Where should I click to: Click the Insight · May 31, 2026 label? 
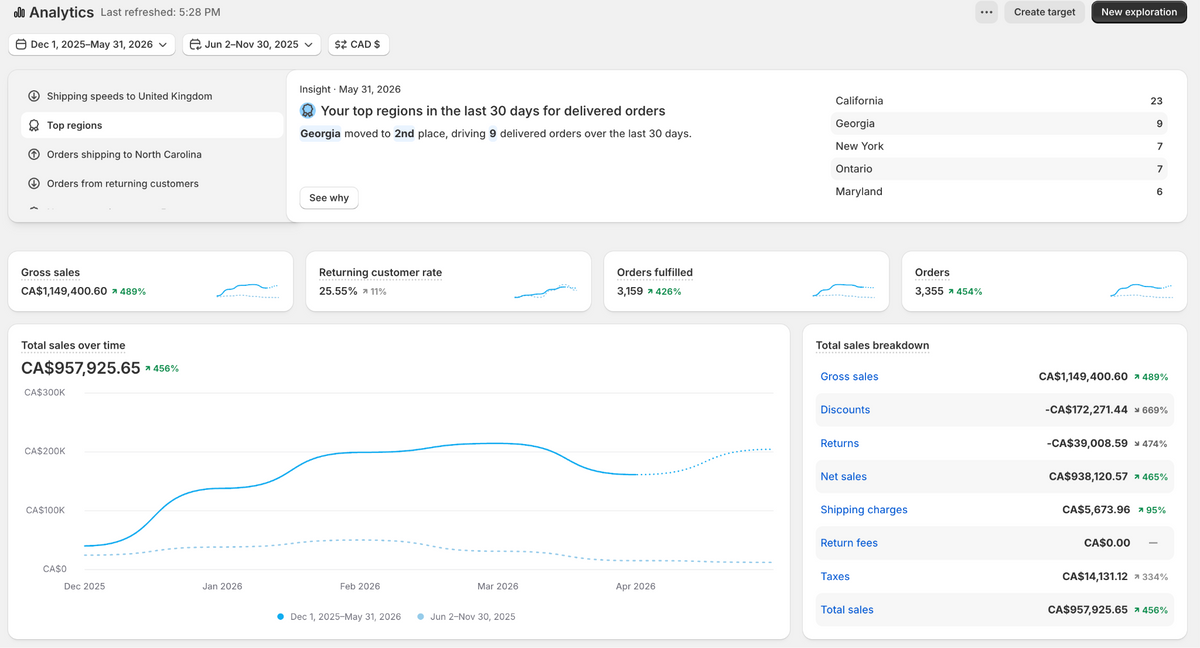tap(350, 89)
